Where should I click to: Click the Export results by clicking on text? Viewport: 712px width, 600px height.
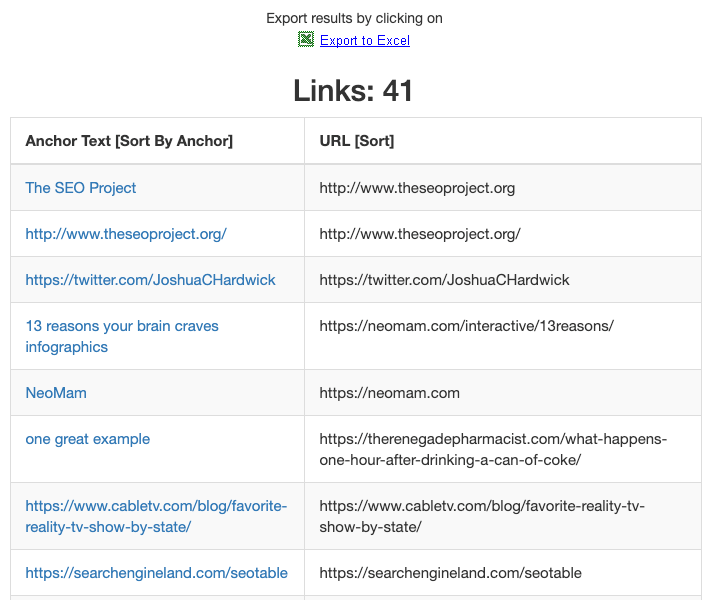click(x=354, y=18)
